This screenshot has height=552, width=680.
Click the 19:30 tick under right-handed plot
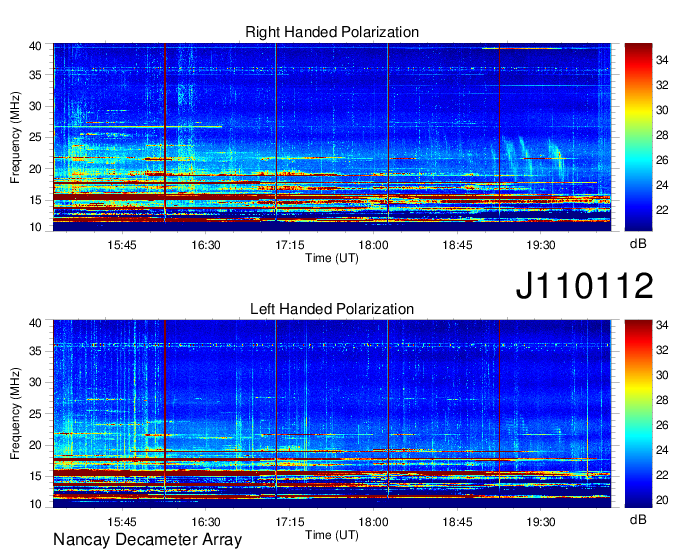(x=541, y=245)
